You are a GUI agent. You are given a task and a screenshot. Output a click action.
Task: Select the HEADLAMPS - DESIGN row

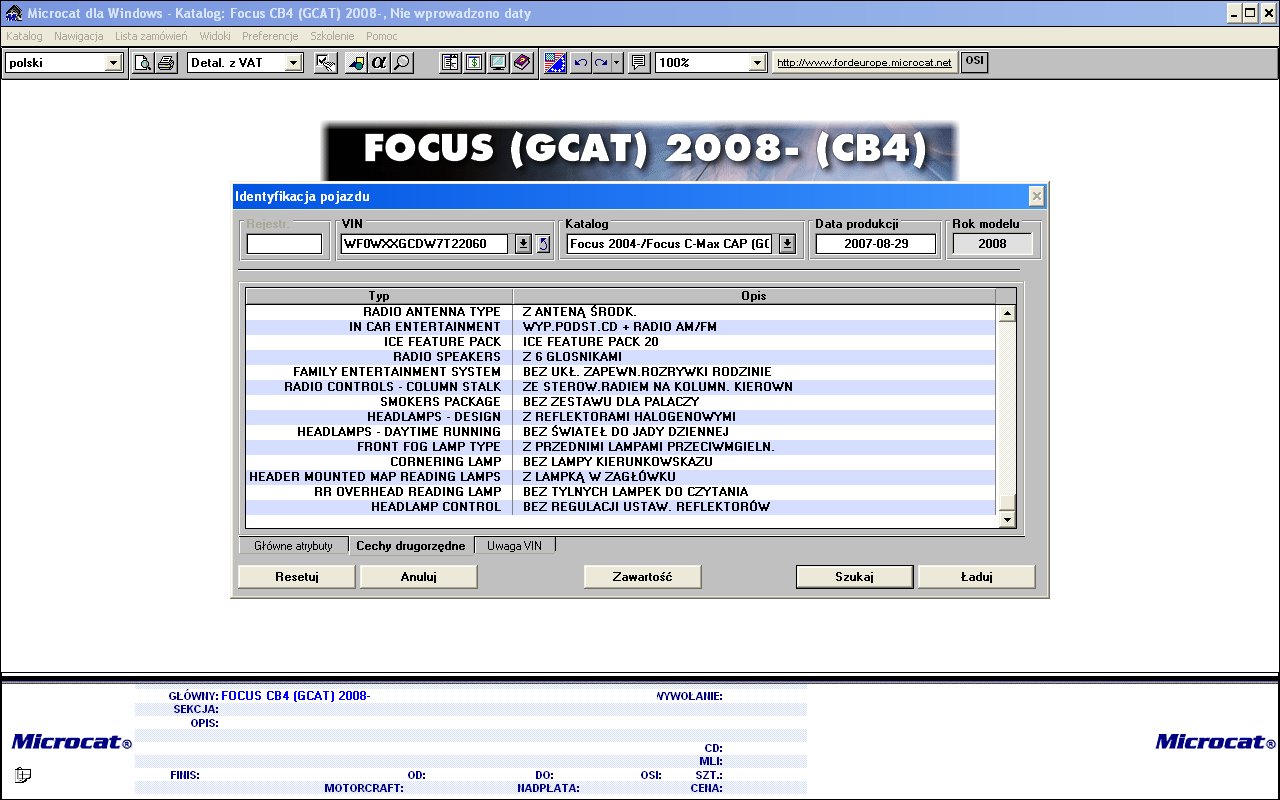621,417
